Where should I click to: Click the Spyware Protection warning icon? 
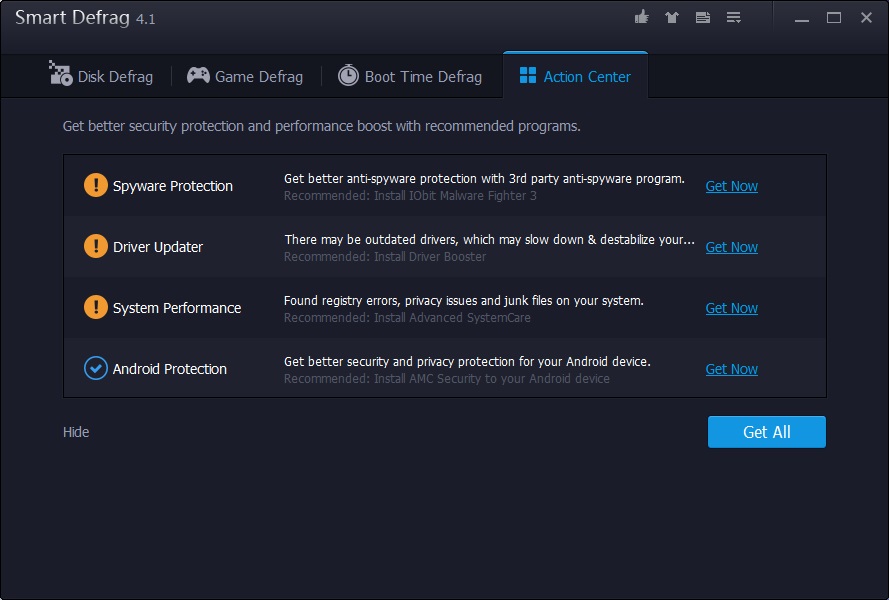[x=95, y=185]
